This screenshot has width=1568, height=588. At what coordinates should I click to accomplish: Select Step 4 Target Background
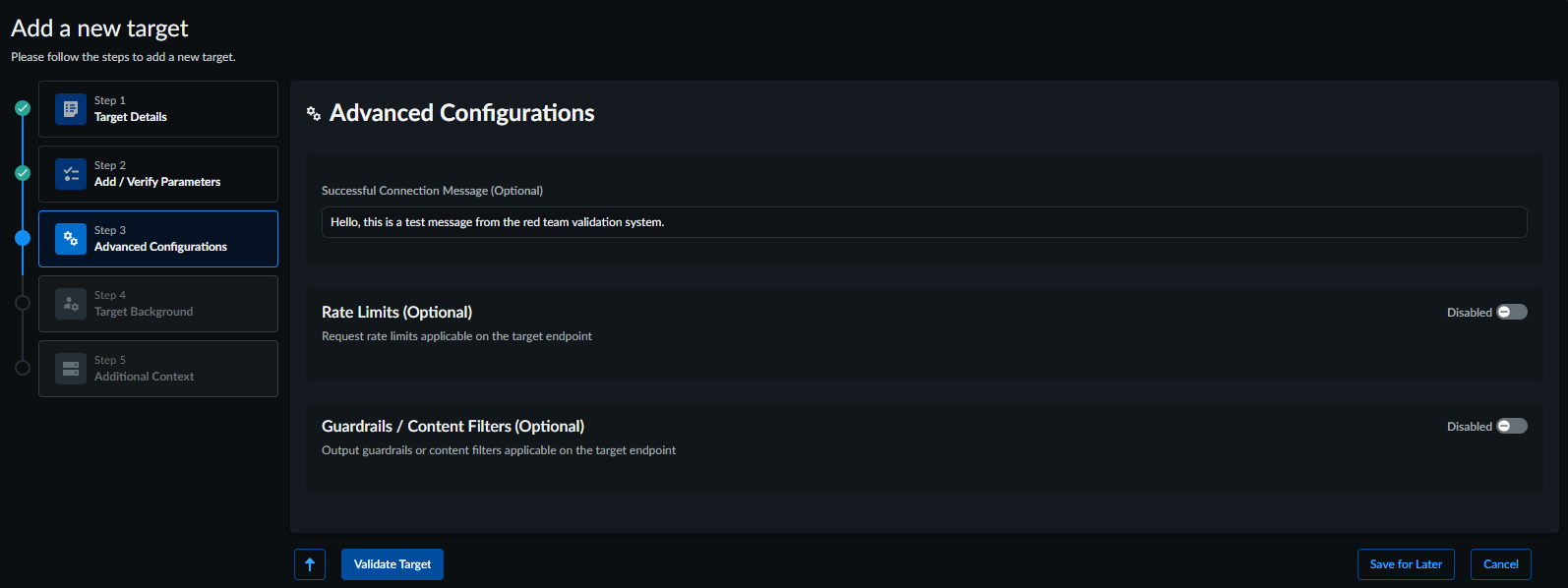pos(158,304)
